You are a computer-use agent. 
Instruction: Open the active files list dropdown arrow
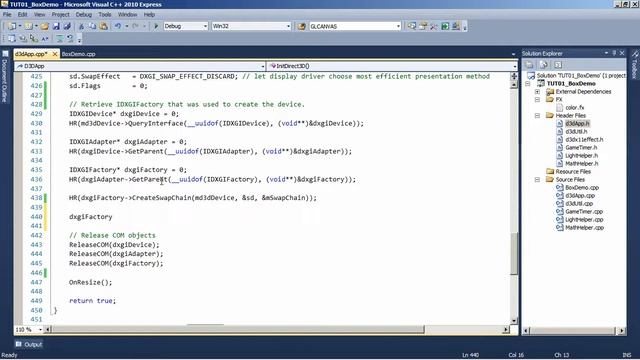point(513,54)
